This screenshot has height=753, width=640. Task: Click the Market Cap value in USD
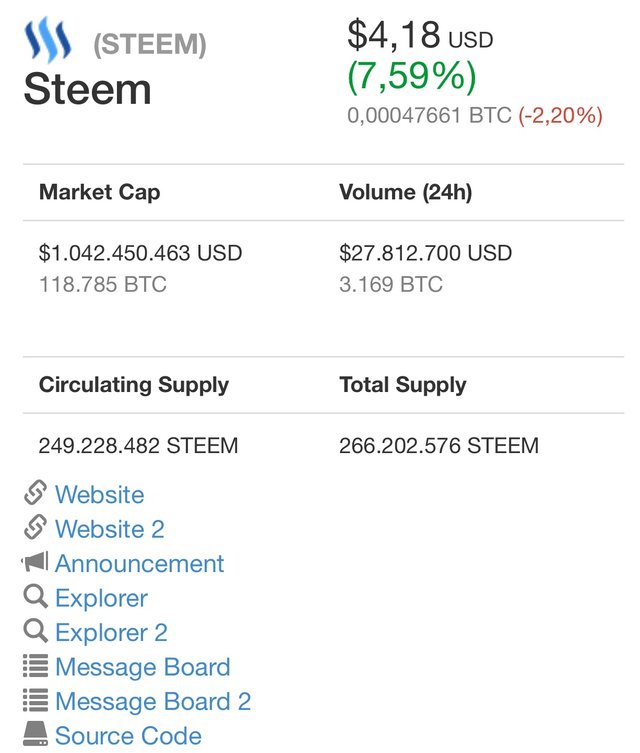[140, 253]
